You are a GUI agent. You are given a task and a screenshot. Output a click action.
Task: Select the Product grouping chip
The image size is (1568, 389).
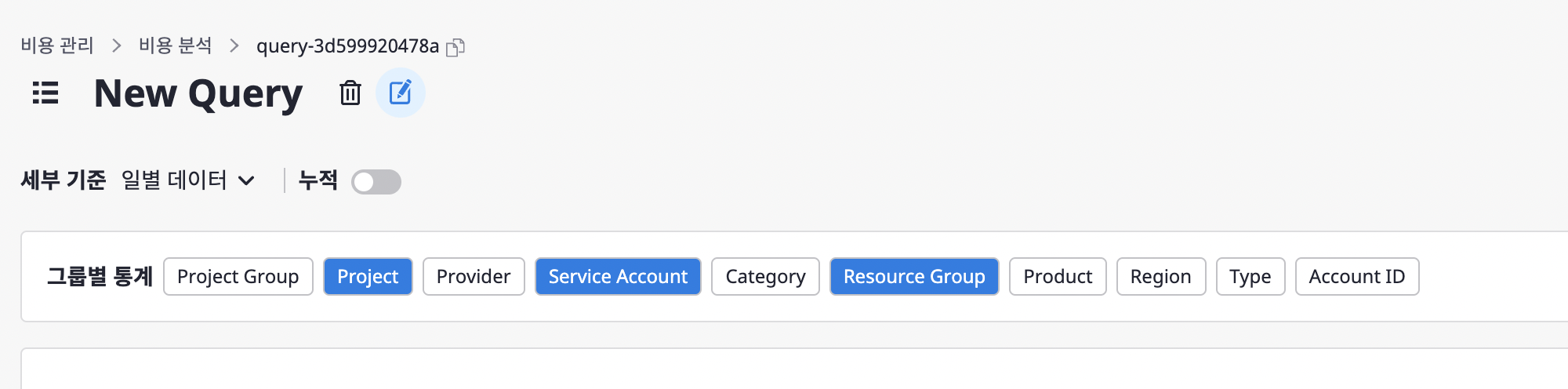pyautogui.click(x=1058, y=277)
